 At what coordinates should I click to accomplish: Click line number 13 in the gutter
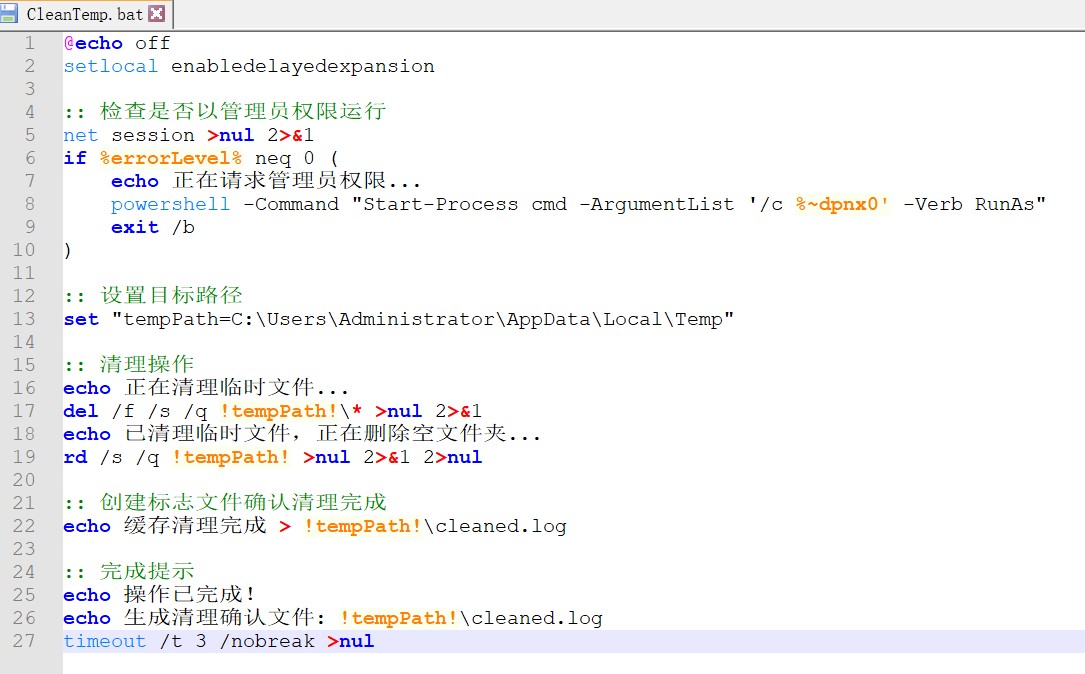[24, 319]
